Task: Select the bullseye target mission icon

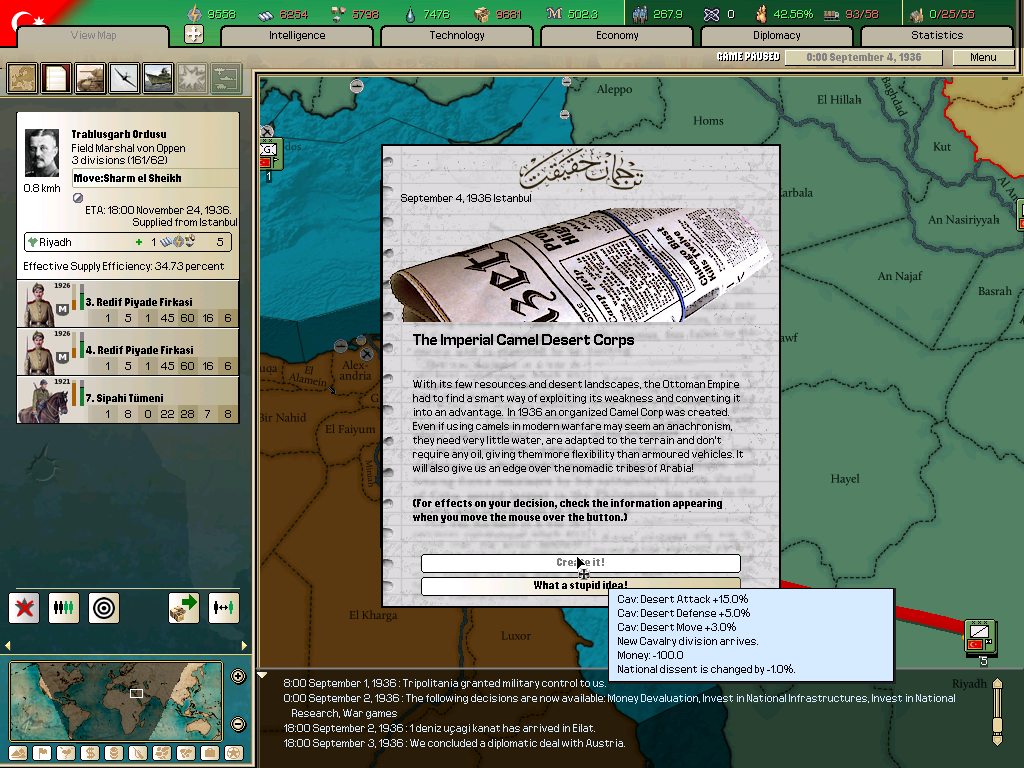Action: tap(104, 607)
